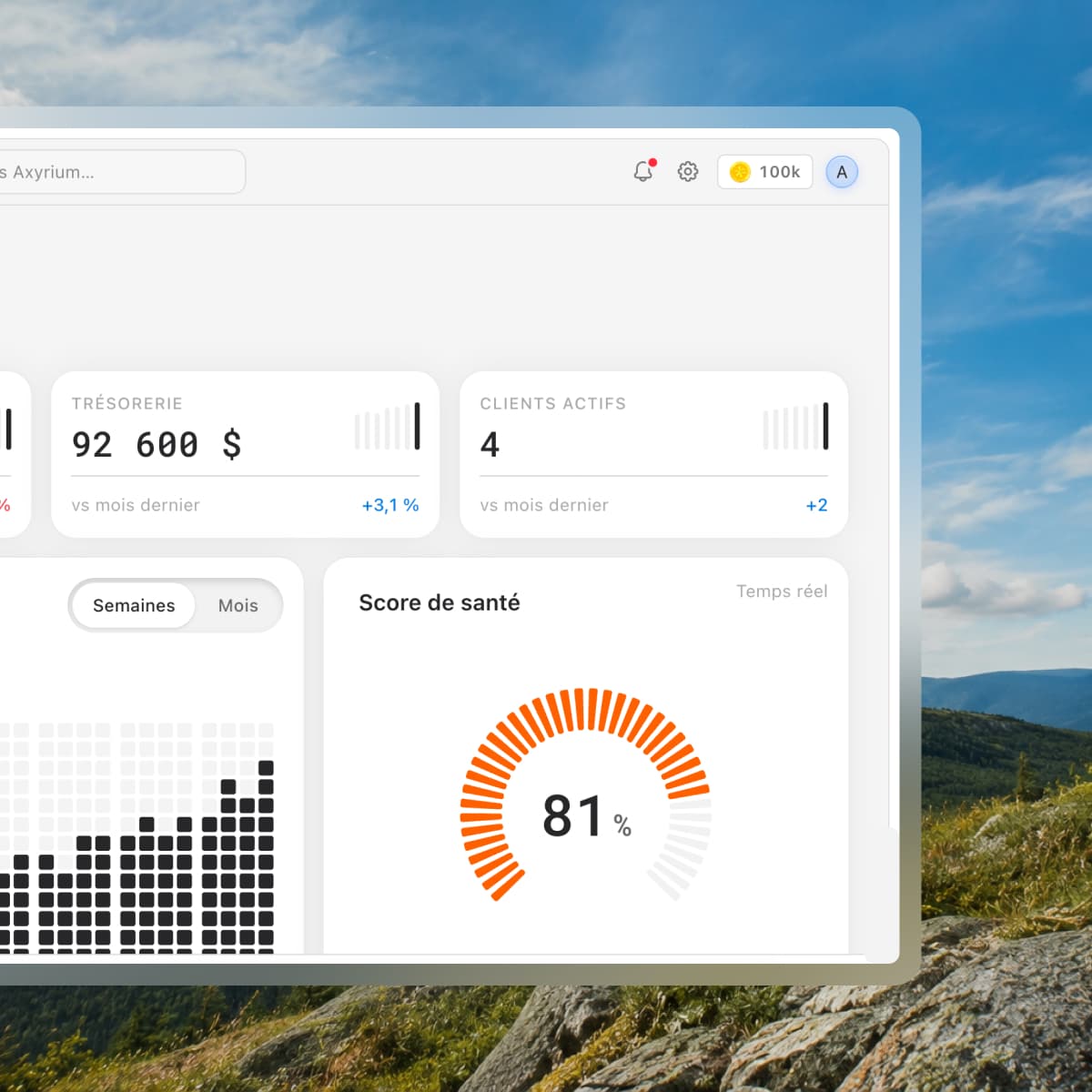
Task: Click the Score de santé heading
Action: [440, 602]
